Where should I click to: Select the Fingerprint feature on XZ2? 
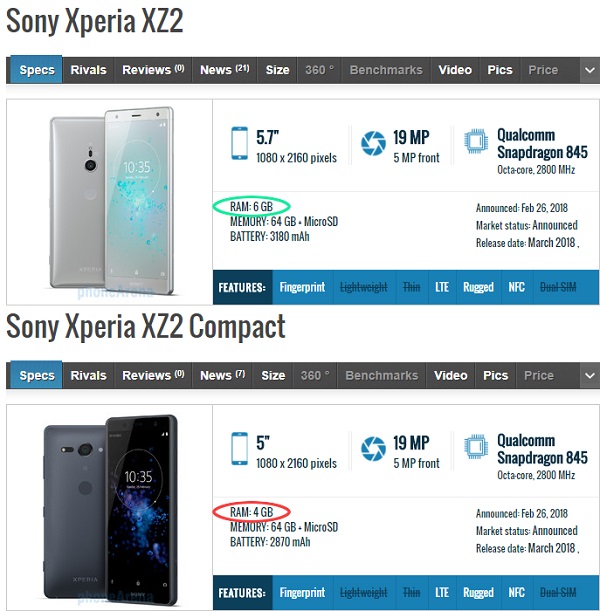coord(302,288)
